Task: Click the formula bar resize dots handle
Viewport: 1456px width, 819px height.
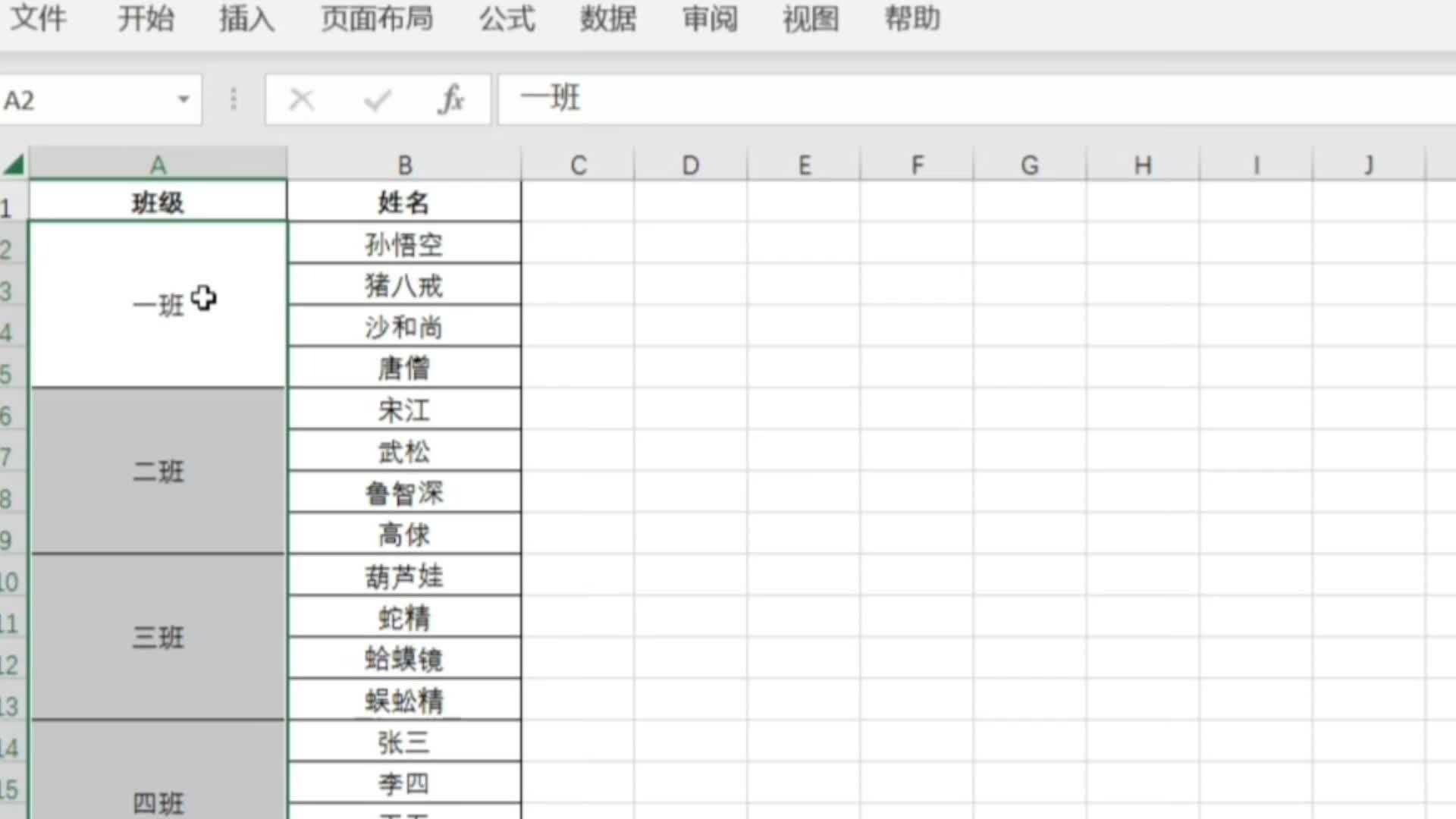Action: (x=234, y=99)
